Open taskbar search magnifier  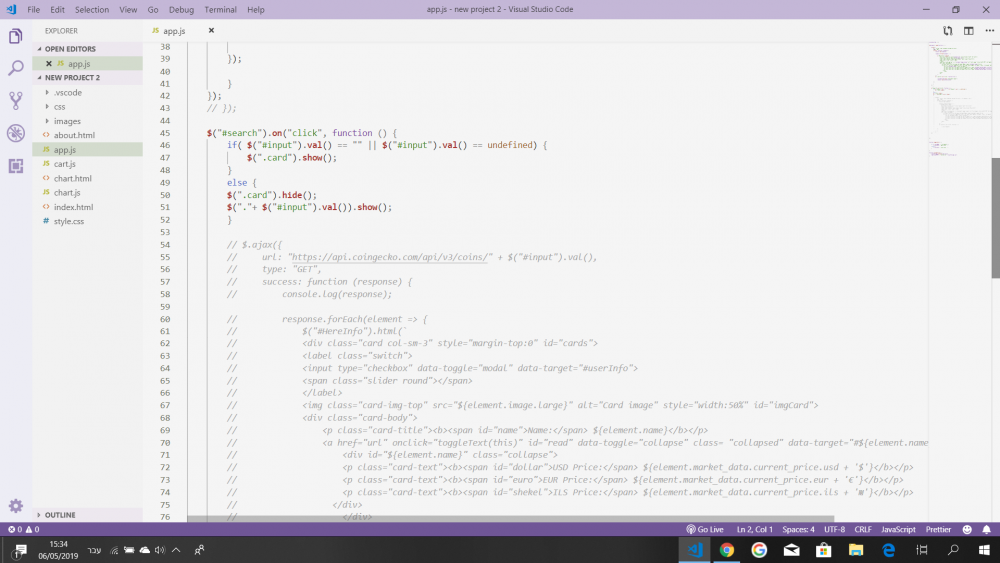[953, 550]
